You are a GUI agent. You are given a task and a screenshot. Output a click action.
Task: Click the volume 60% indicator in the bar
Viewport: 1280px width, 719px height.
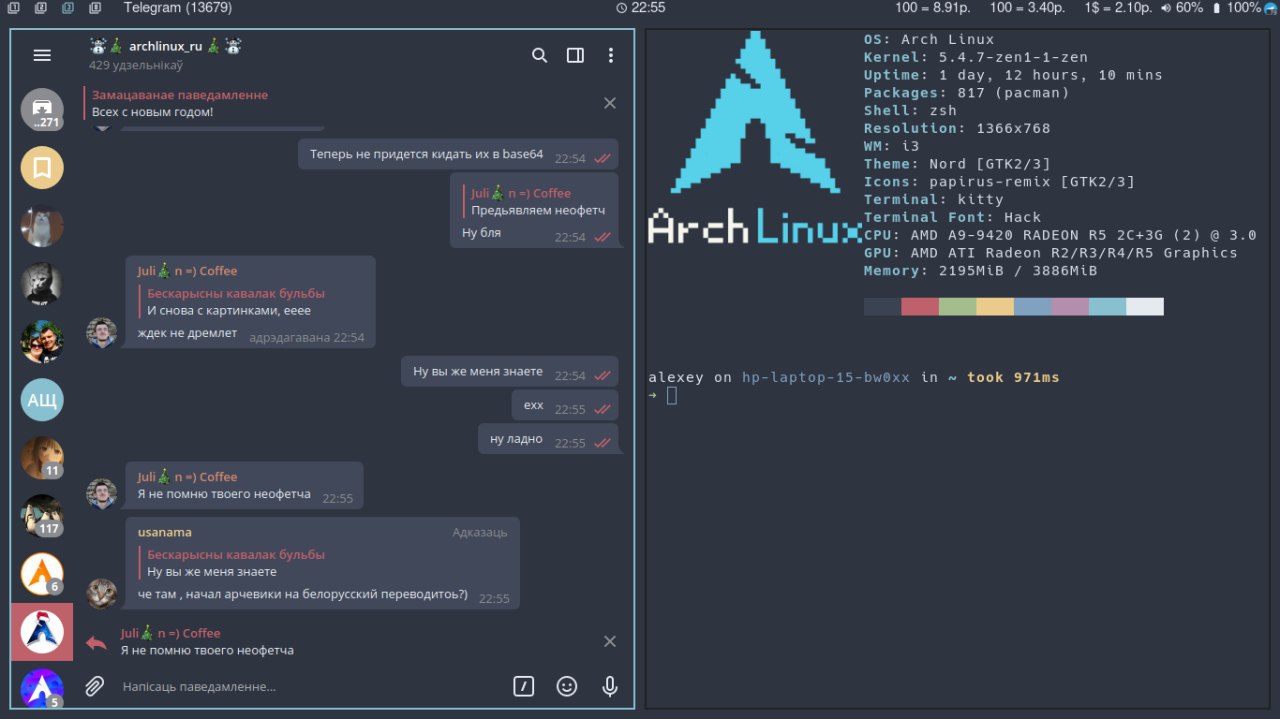pos(1182,8)
